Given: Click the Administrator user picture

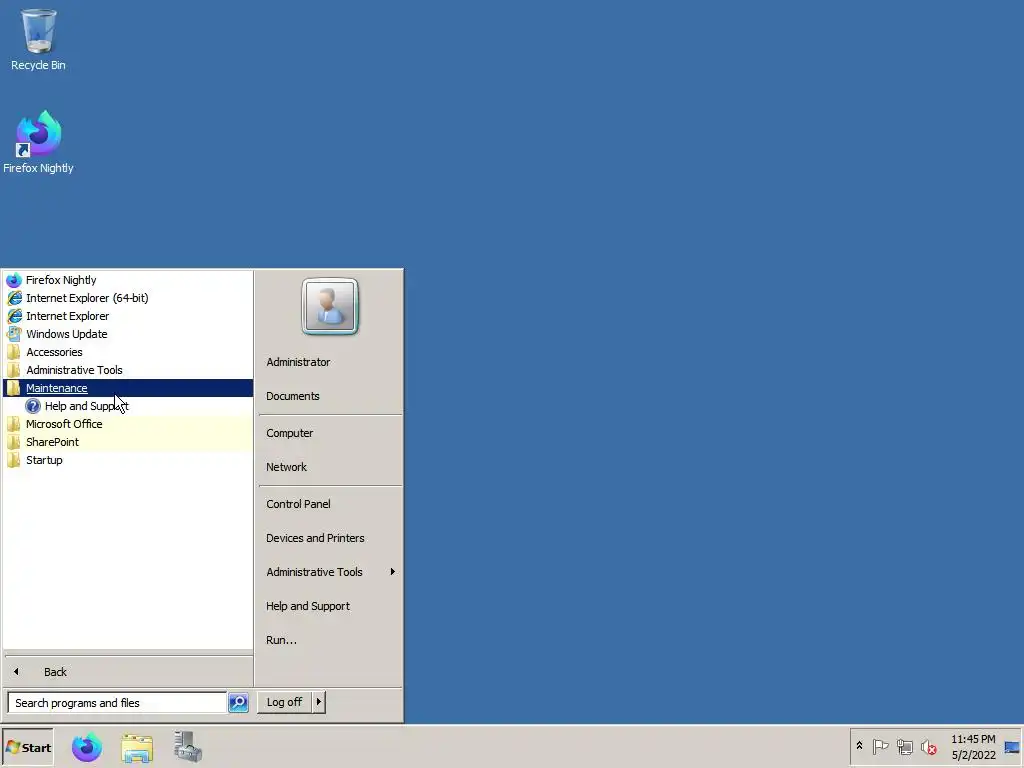Looking at the screenshot, I should pyautogui.click(x=330, y=306).
